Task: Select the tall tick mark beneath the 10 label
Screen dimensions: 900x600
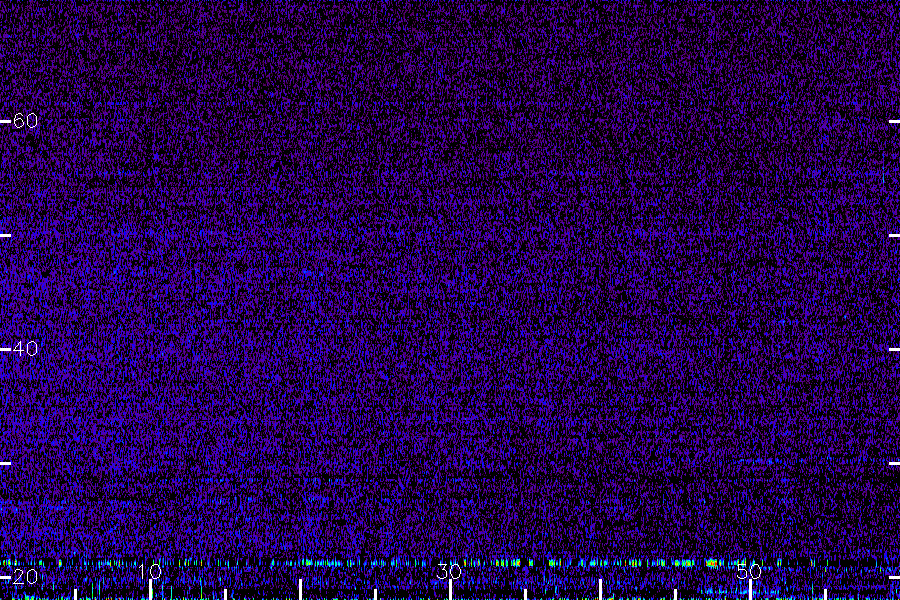Action: tap(151, 590)
